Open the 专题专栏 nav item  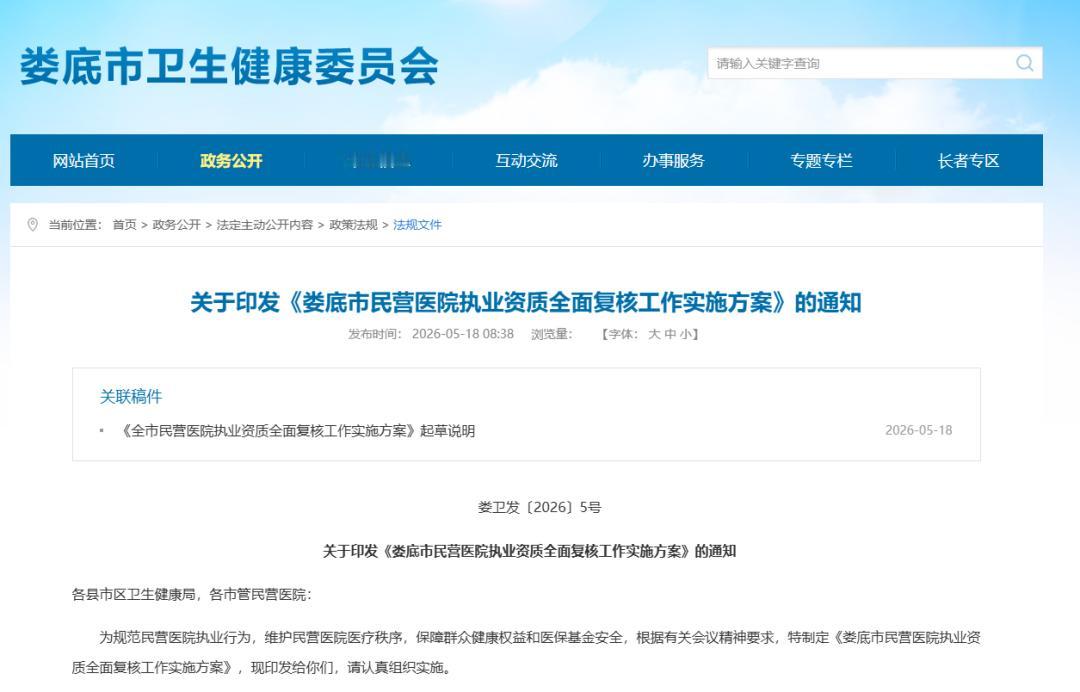(821, 160)
